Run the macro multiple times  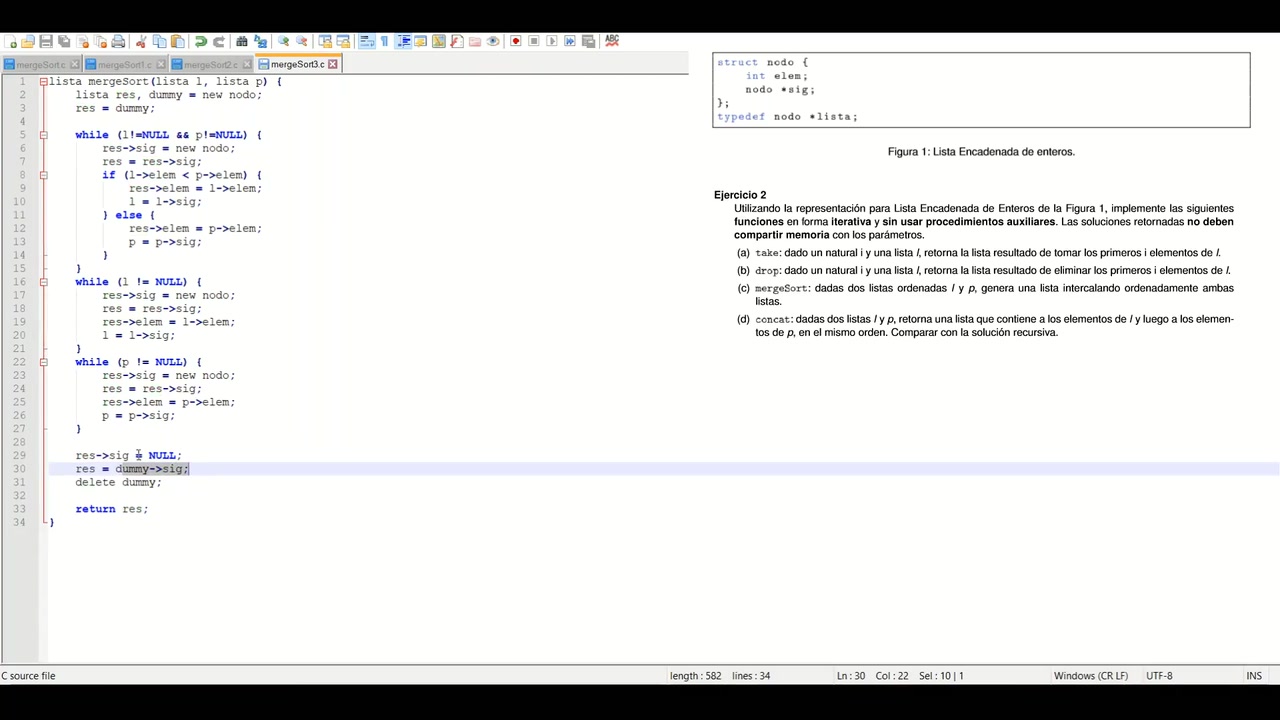click(x=570, y=41)
